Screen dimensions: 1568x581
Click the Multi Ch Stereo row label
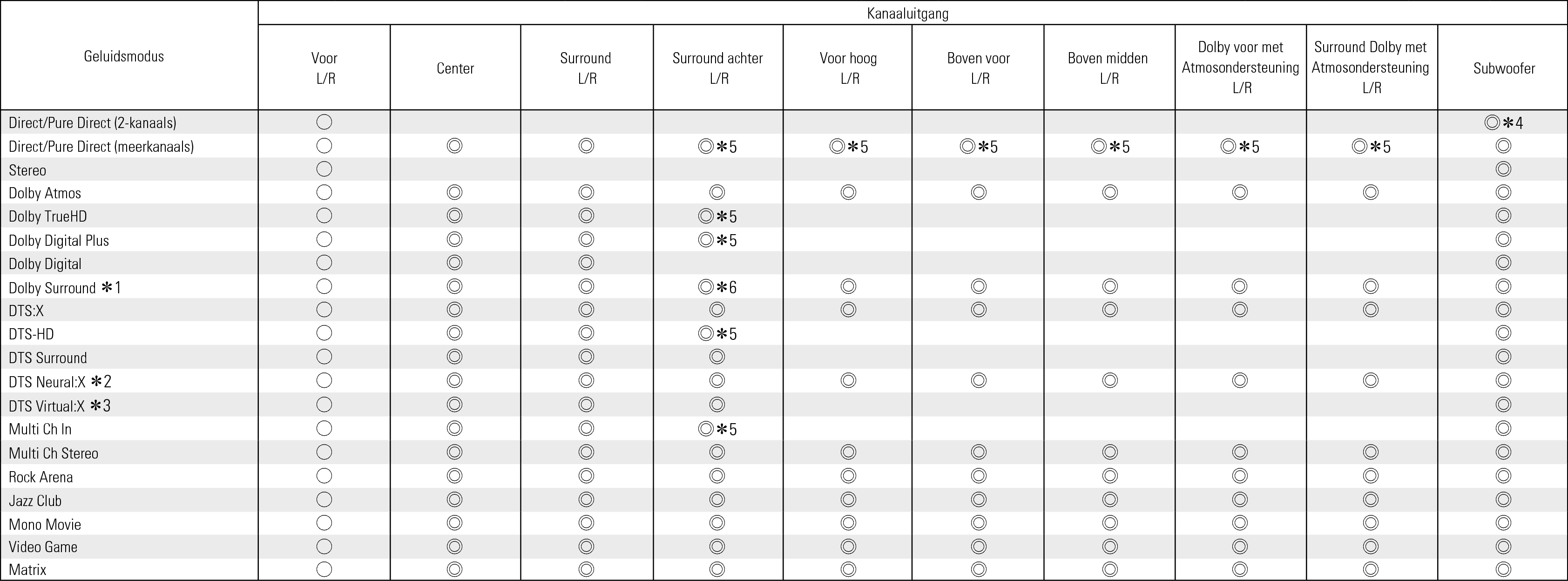coord(54,453)
